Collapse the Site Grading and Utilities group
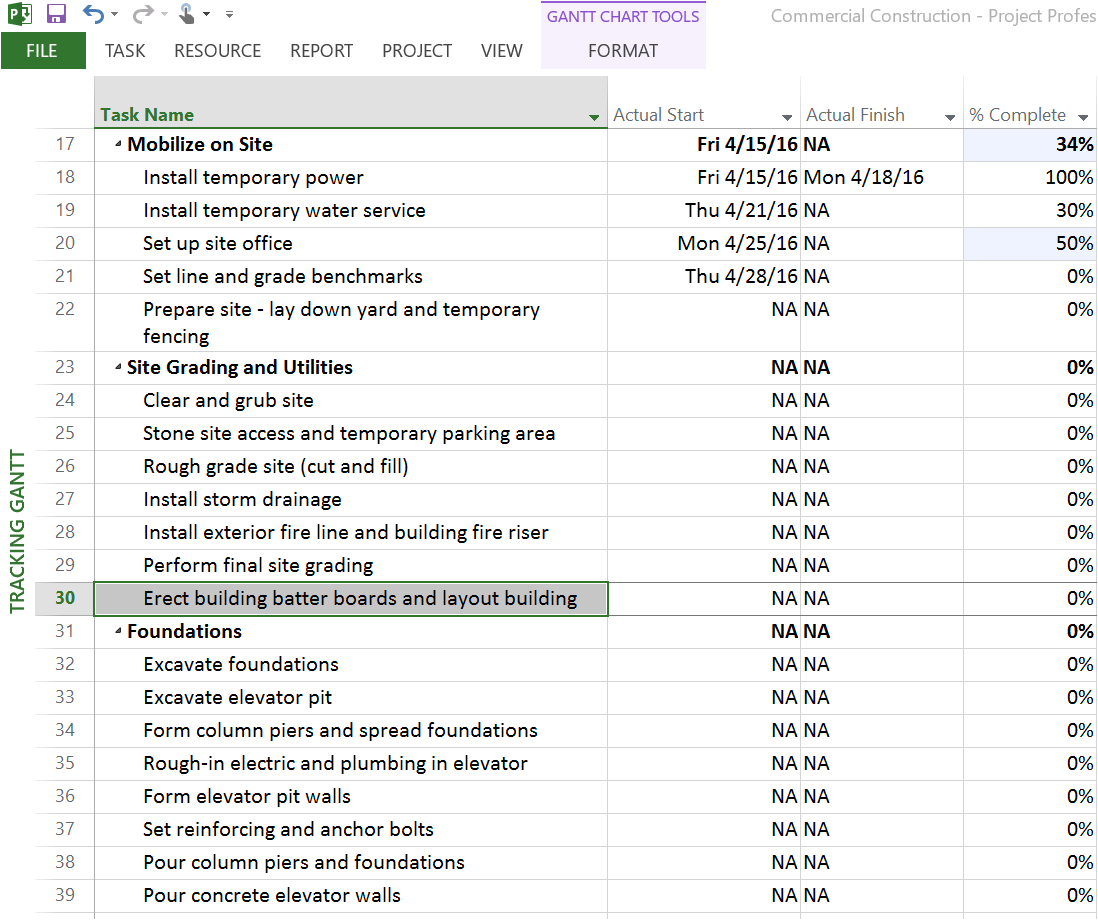The image size is (1098, 920). pos(118,368)
